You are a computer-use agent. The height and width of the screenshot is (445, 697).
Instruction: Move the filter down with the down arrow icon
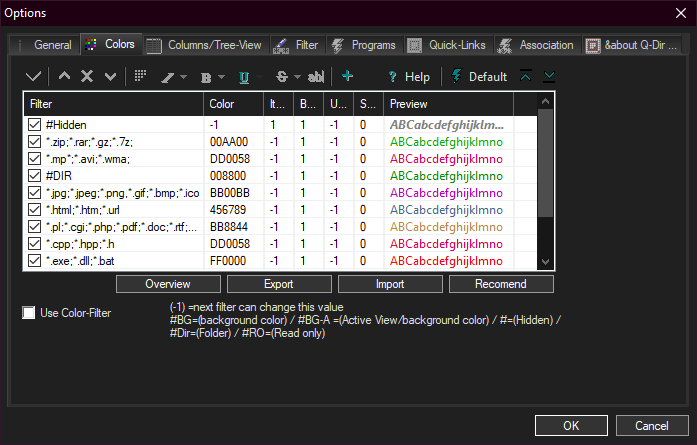(x=110, y=76)
